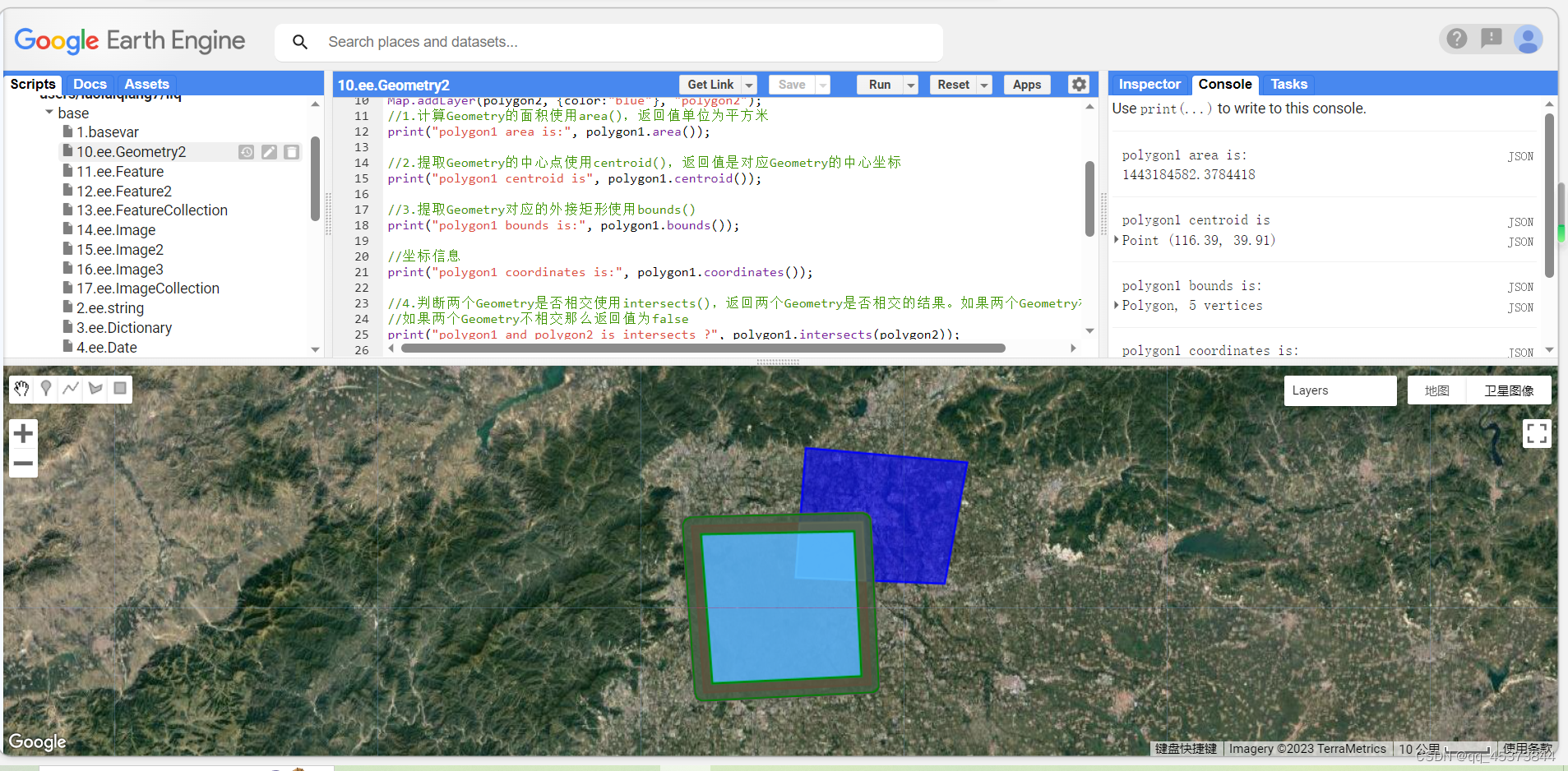Open script 4.ee.Date

tap(107, 348)
